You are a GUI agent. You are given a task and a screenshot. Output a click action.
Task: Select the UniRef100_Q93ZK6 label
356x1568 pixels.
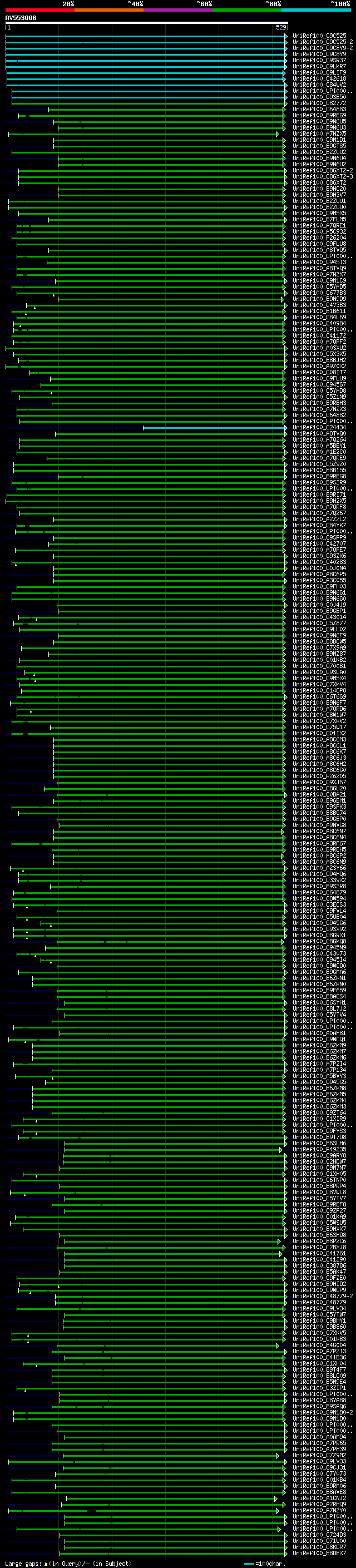click(x=319, y=556)
